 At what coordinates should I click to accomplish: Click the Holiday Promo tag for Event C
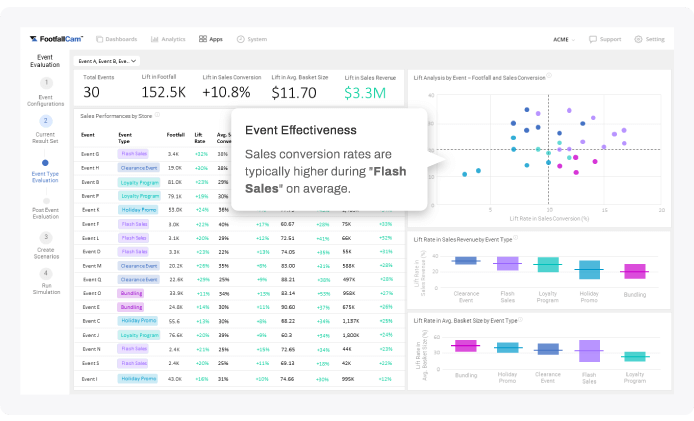(x=138, y=321)
